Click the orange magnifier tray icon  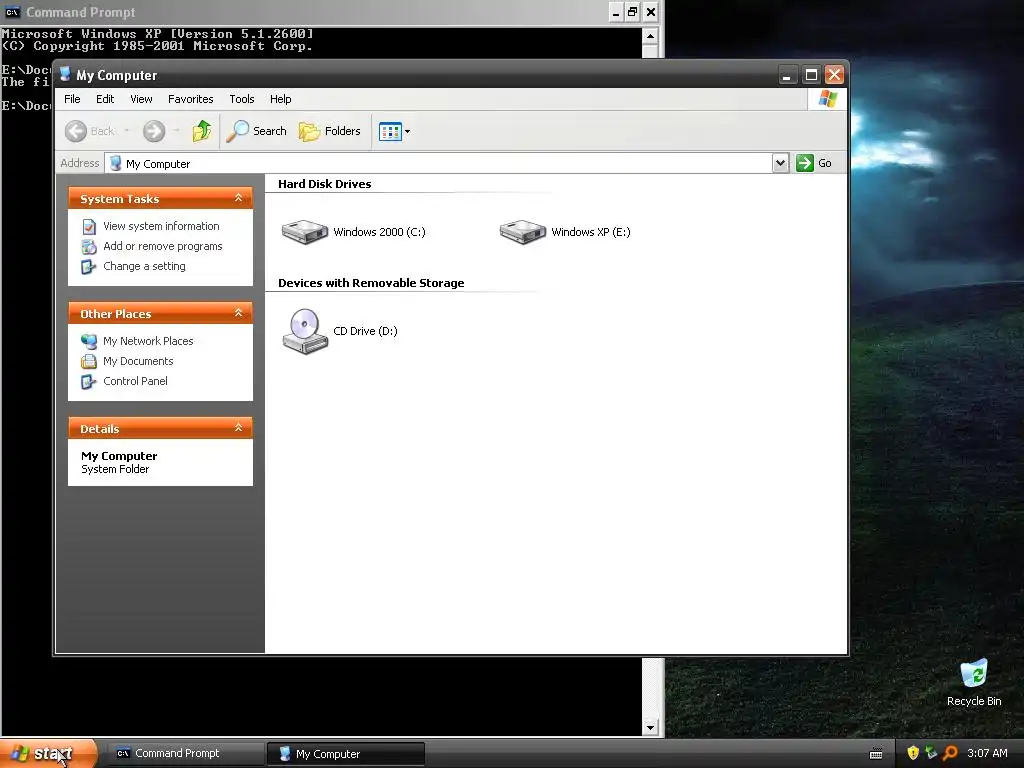(950, 753)
